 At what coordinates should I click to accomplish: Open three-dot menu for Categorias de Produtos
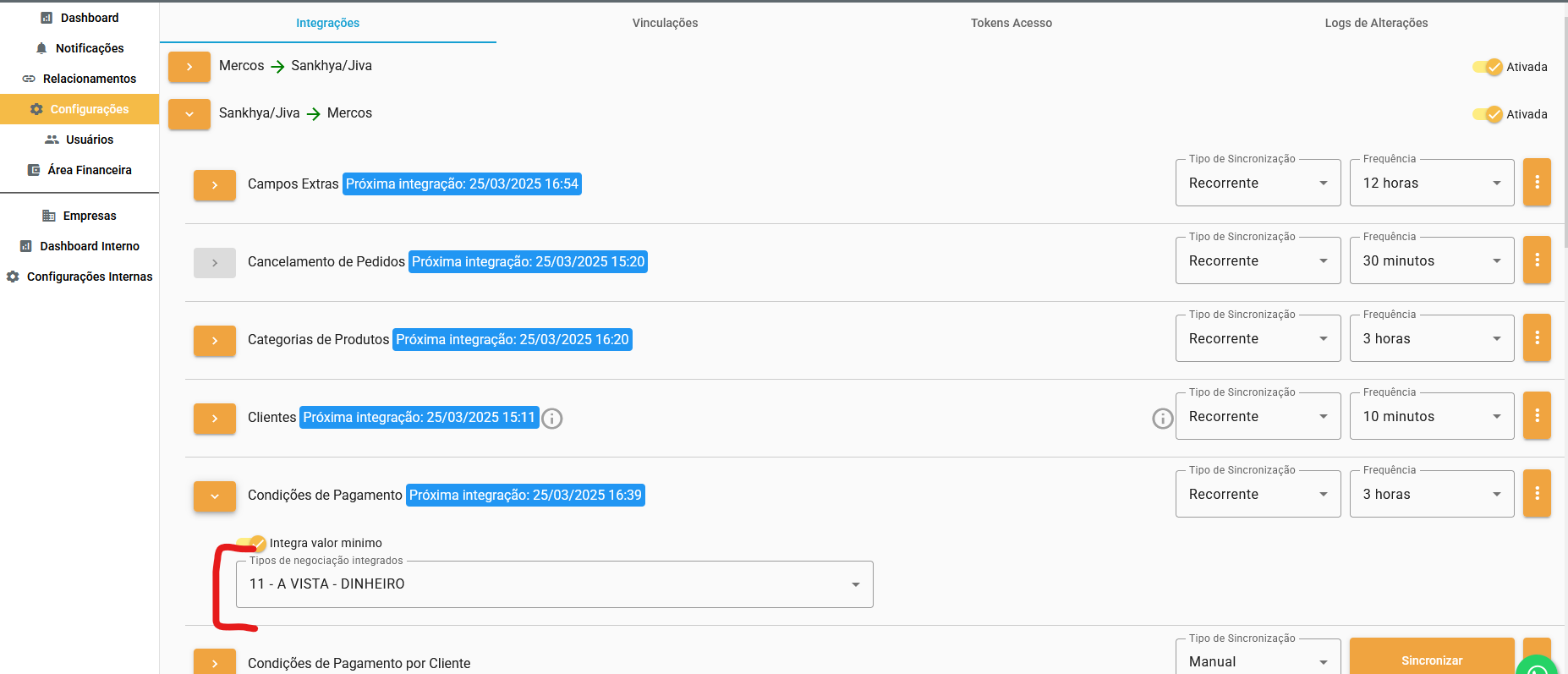(x=1537, y=338)
